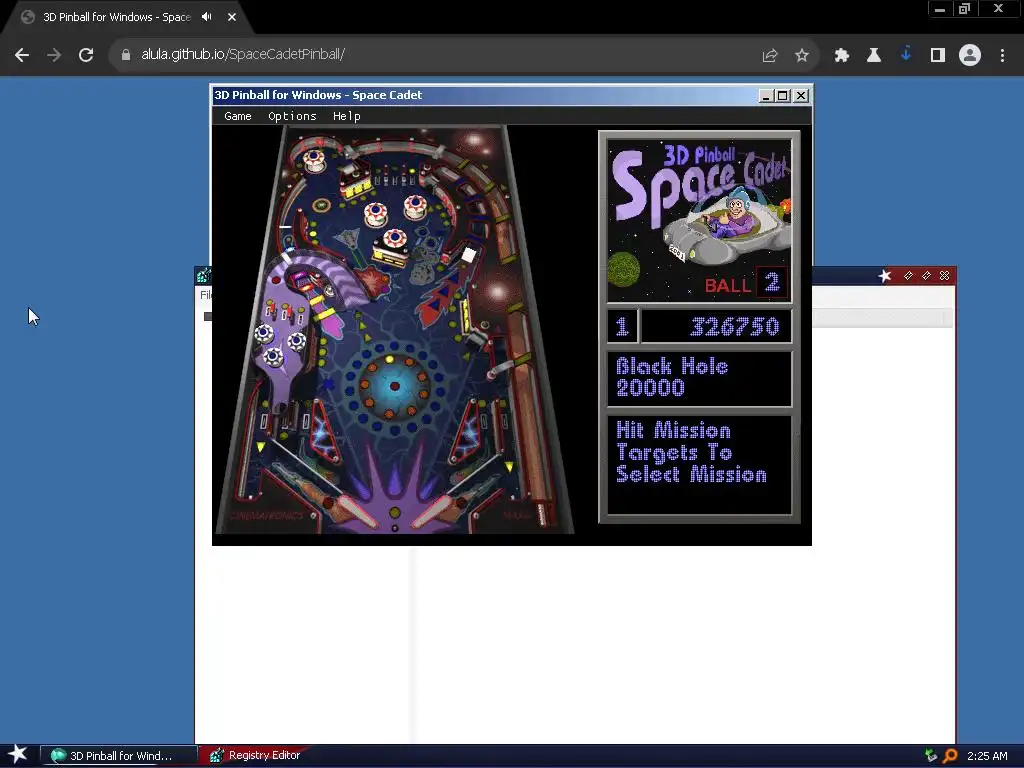
Task: Open the Chrome profile avatar
Action: point(970,56)
